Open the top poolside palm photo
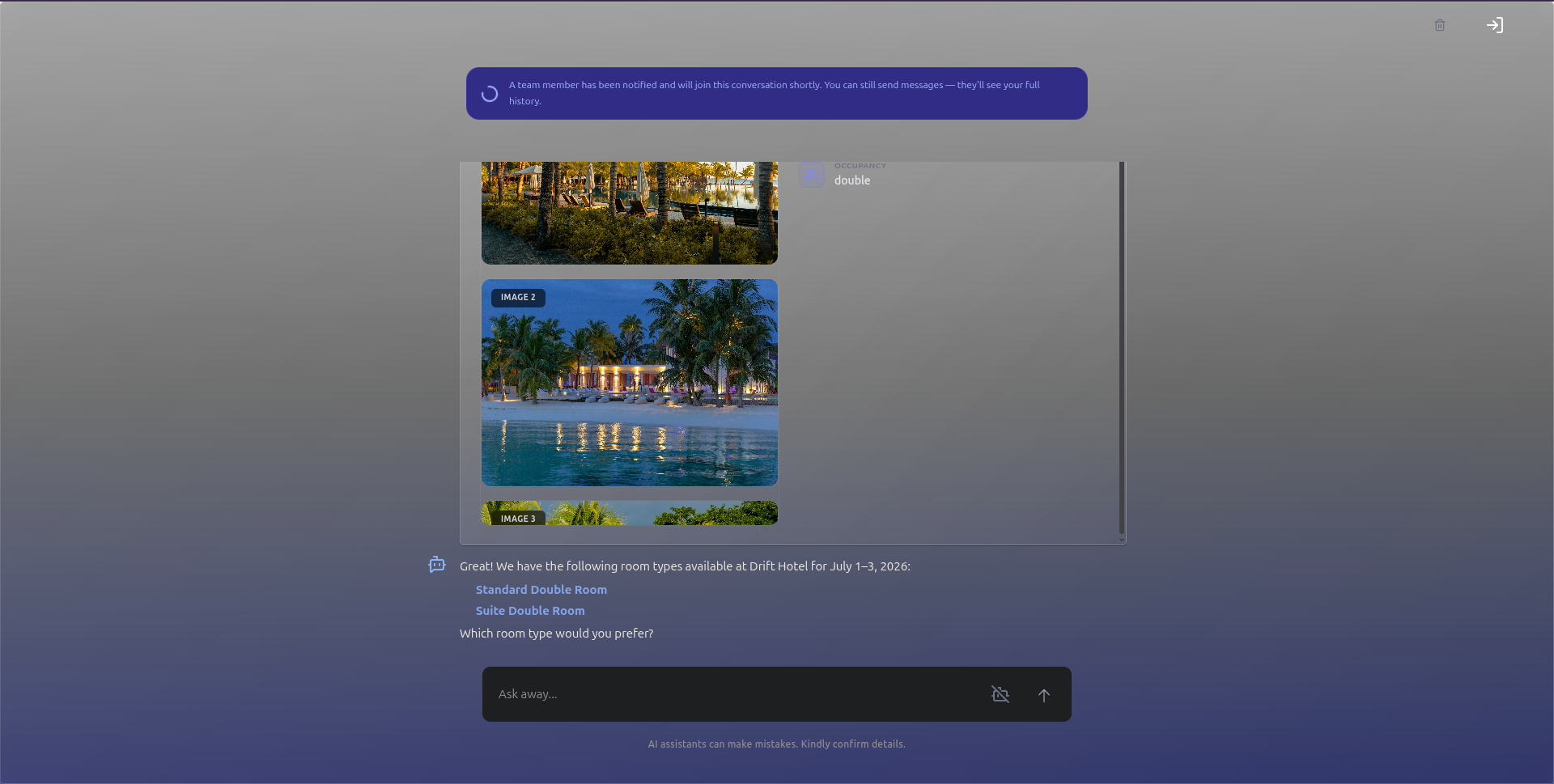This screenshot has width=1554, height=784. (630, 213)
